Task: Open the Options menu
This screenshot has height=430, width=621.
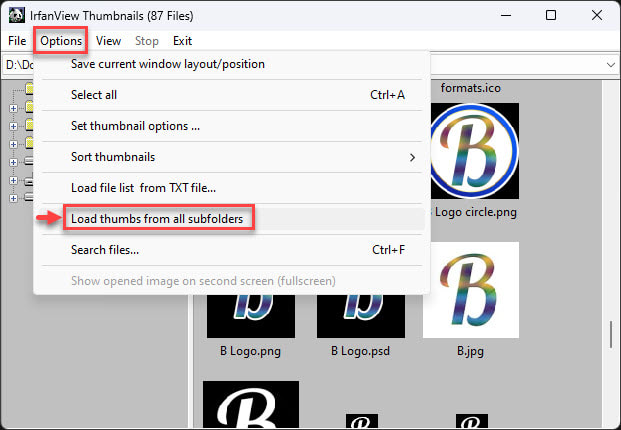Action: pos(61,41)
